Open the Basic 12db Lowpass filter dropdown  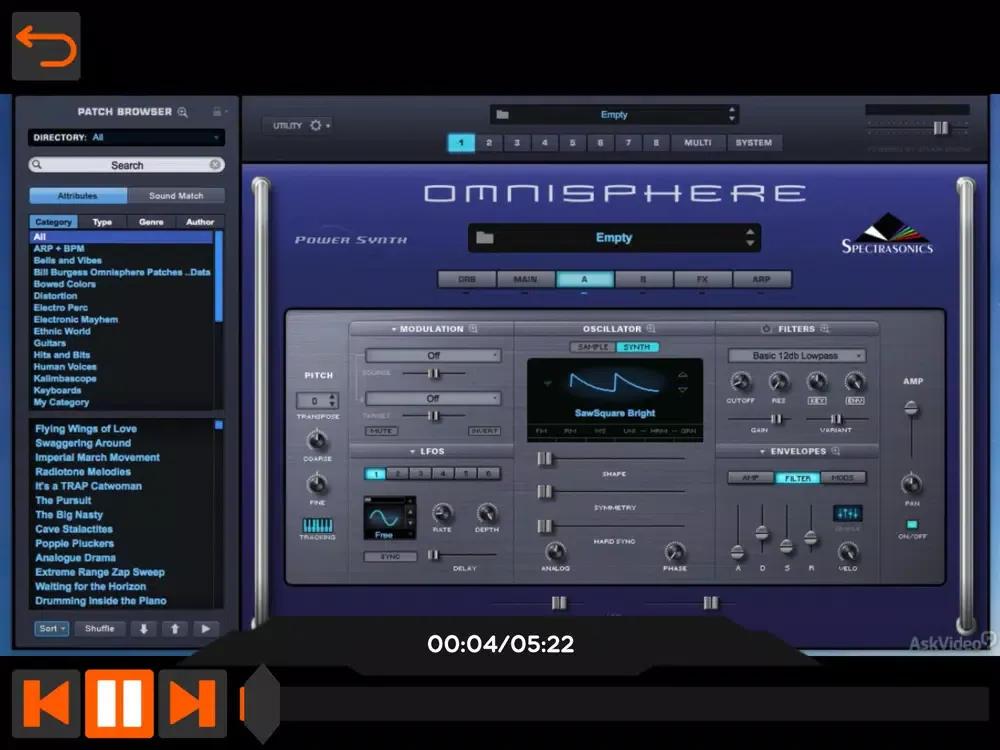pos(797,355)
